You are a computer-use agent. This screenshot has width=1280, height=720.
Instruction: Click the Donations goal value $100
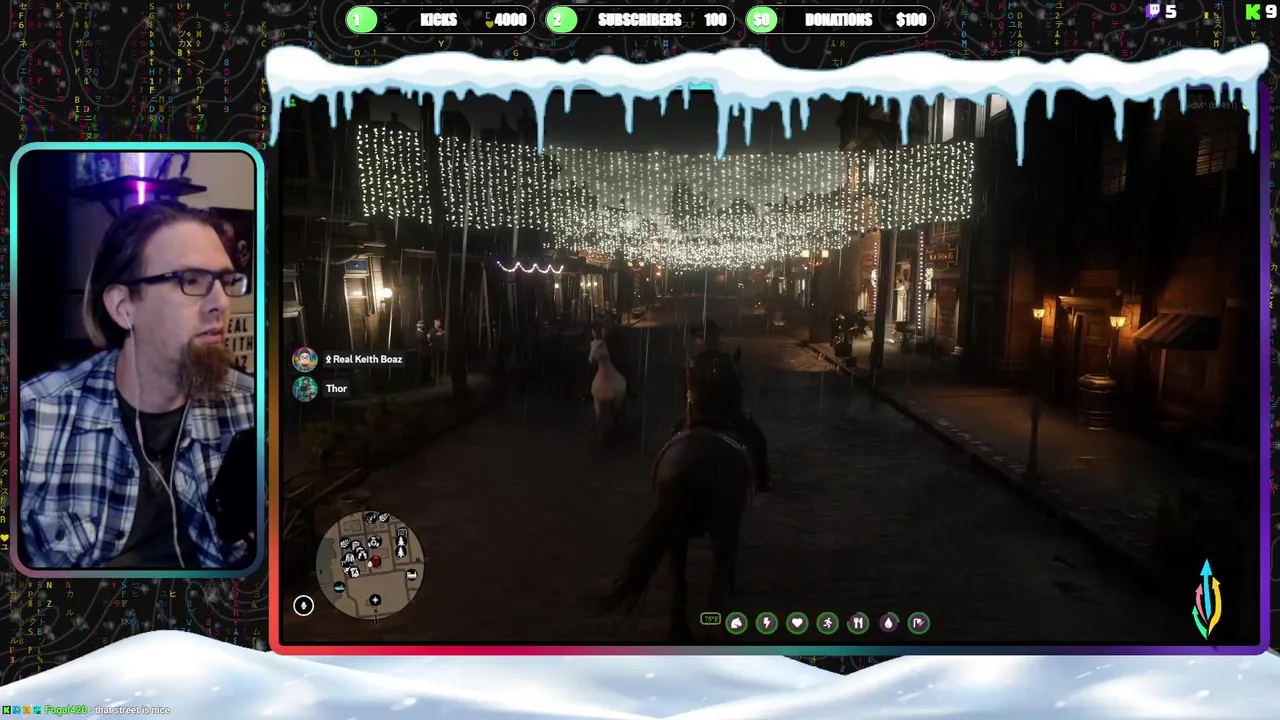pos(911,20)
